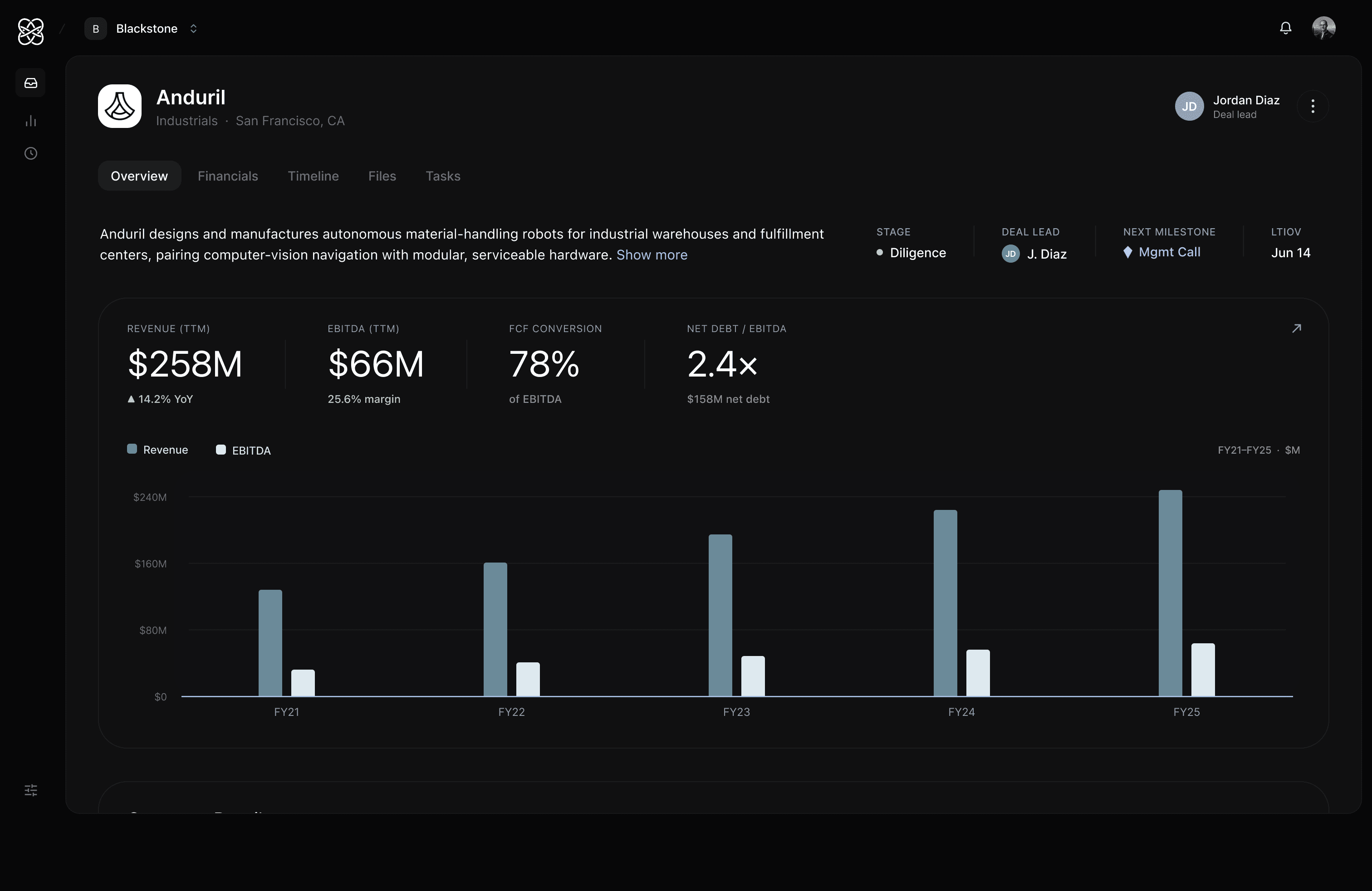1372x891 pixels.
Task: Click the FY25 revenue bar
Action: coord(1170,593)
